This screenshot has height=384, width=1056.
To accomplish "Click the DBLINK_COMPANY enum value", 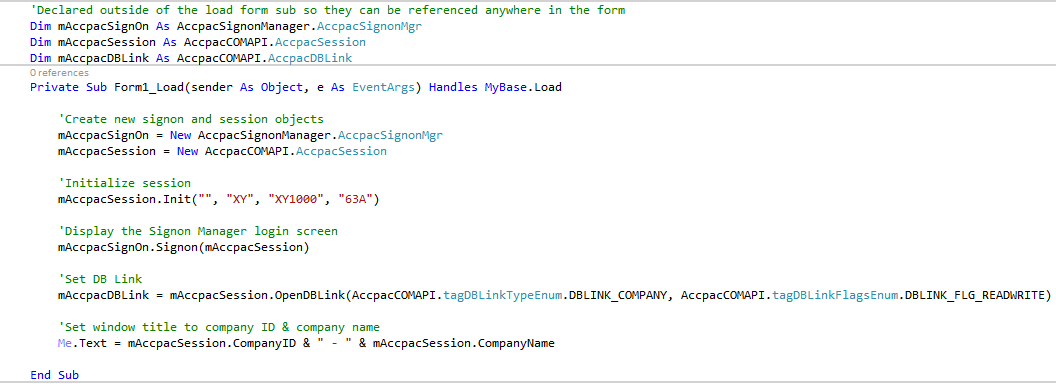I will 618,295.
